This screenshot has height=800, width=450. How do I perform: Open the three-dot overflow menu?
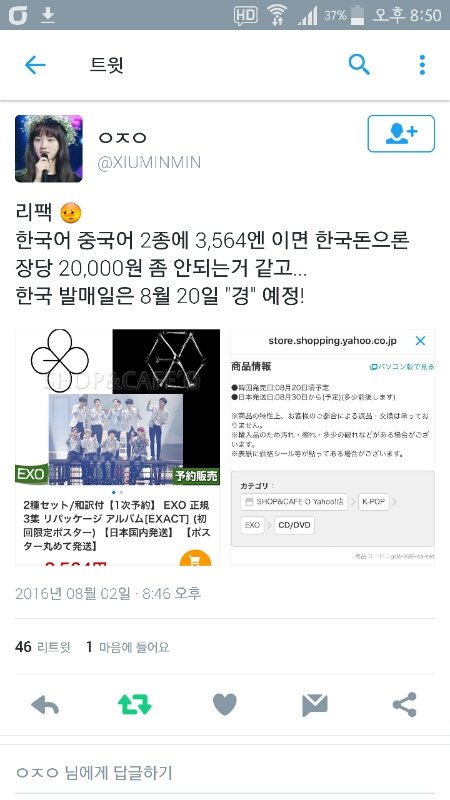tap(422, 65)
